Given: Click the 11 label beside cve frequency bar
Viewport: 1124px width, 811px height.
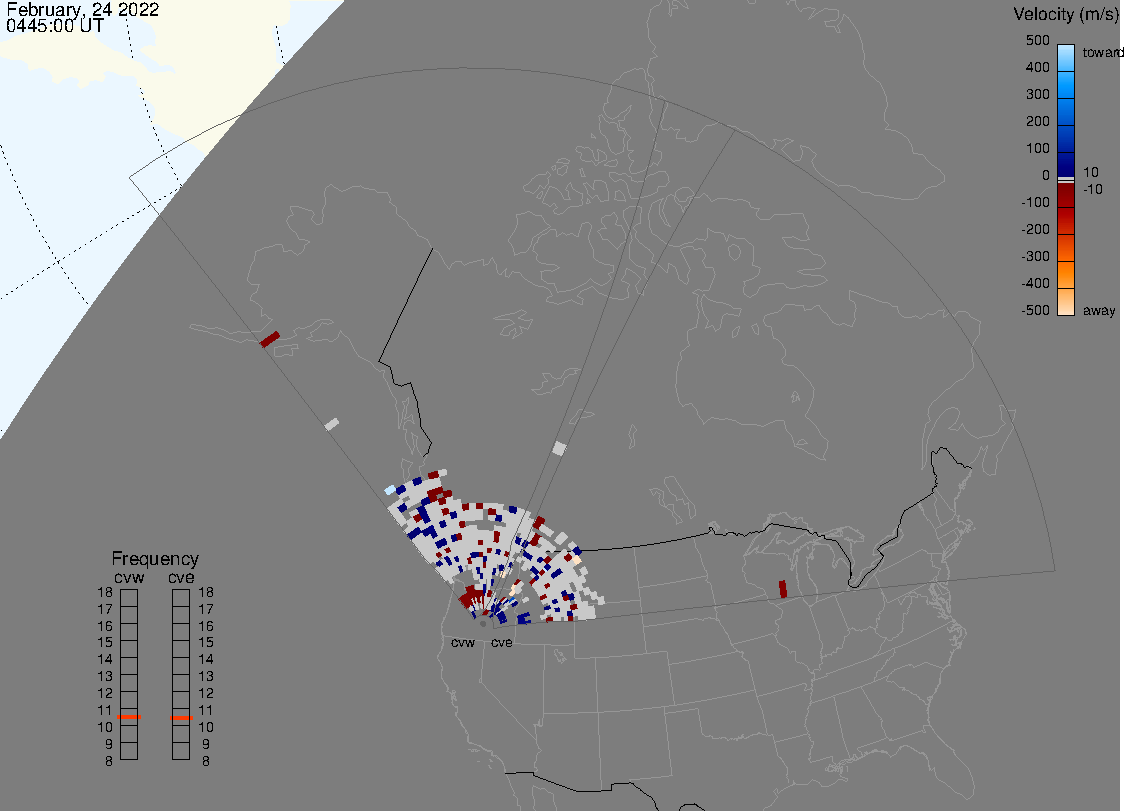Looking at the screenshot, I should [x=206, y=711].
